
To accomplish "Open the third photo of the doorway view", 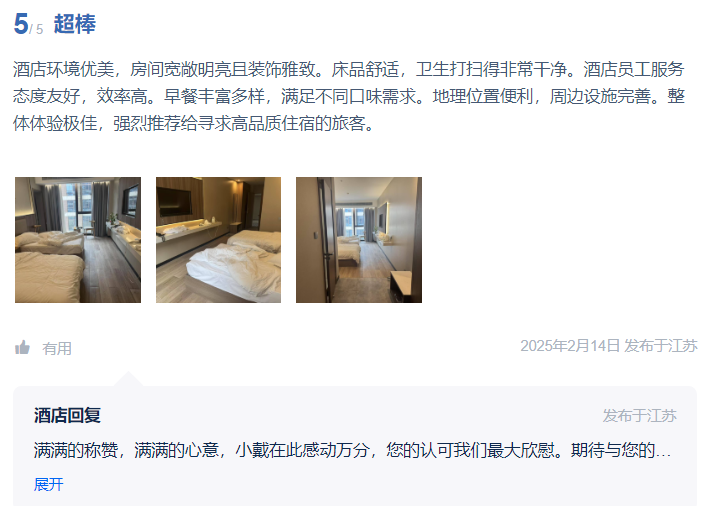I will [x=359, y=240].
